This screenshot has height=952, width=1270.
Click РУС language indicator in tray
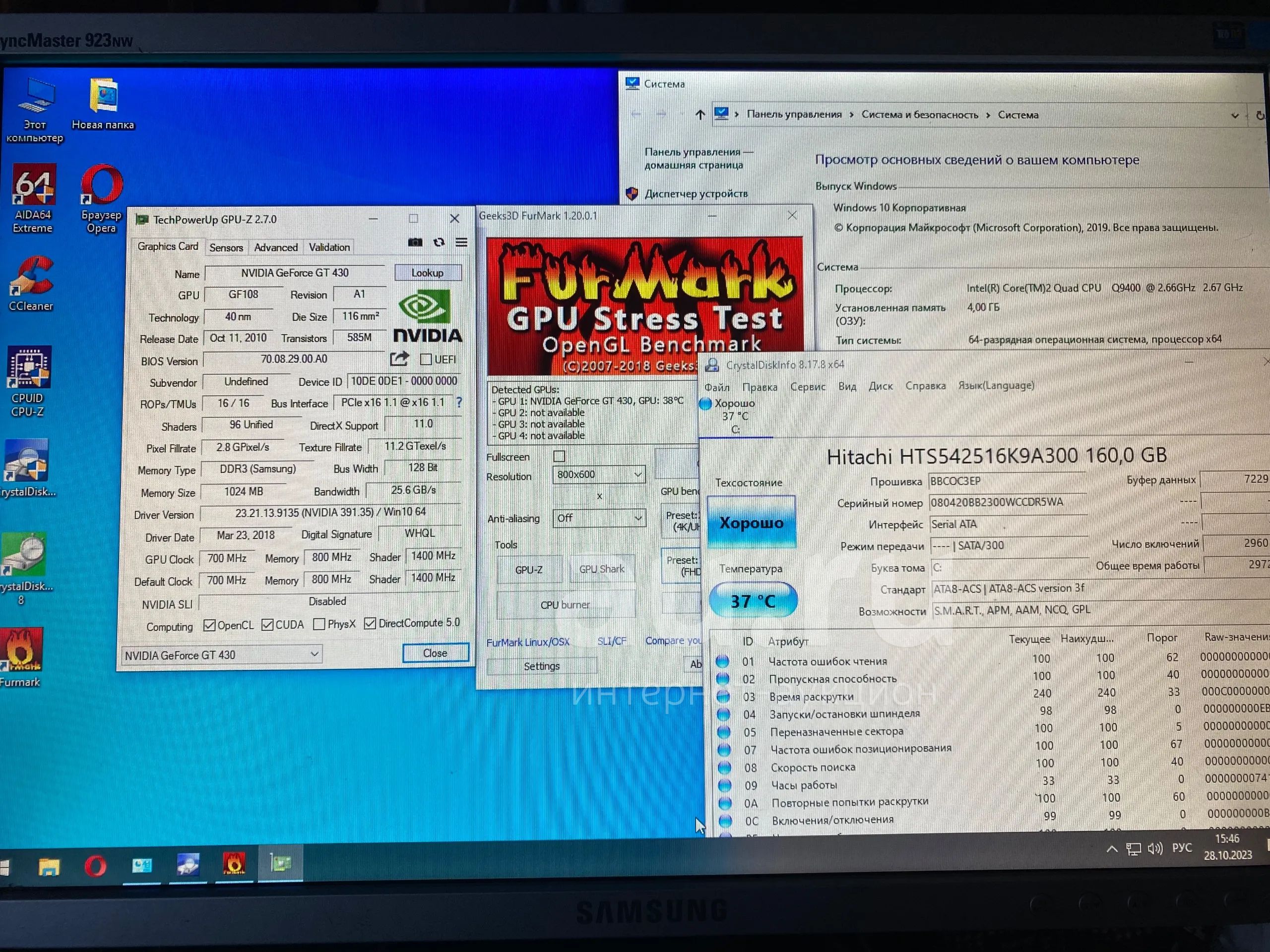click(x=1182, y=848)
